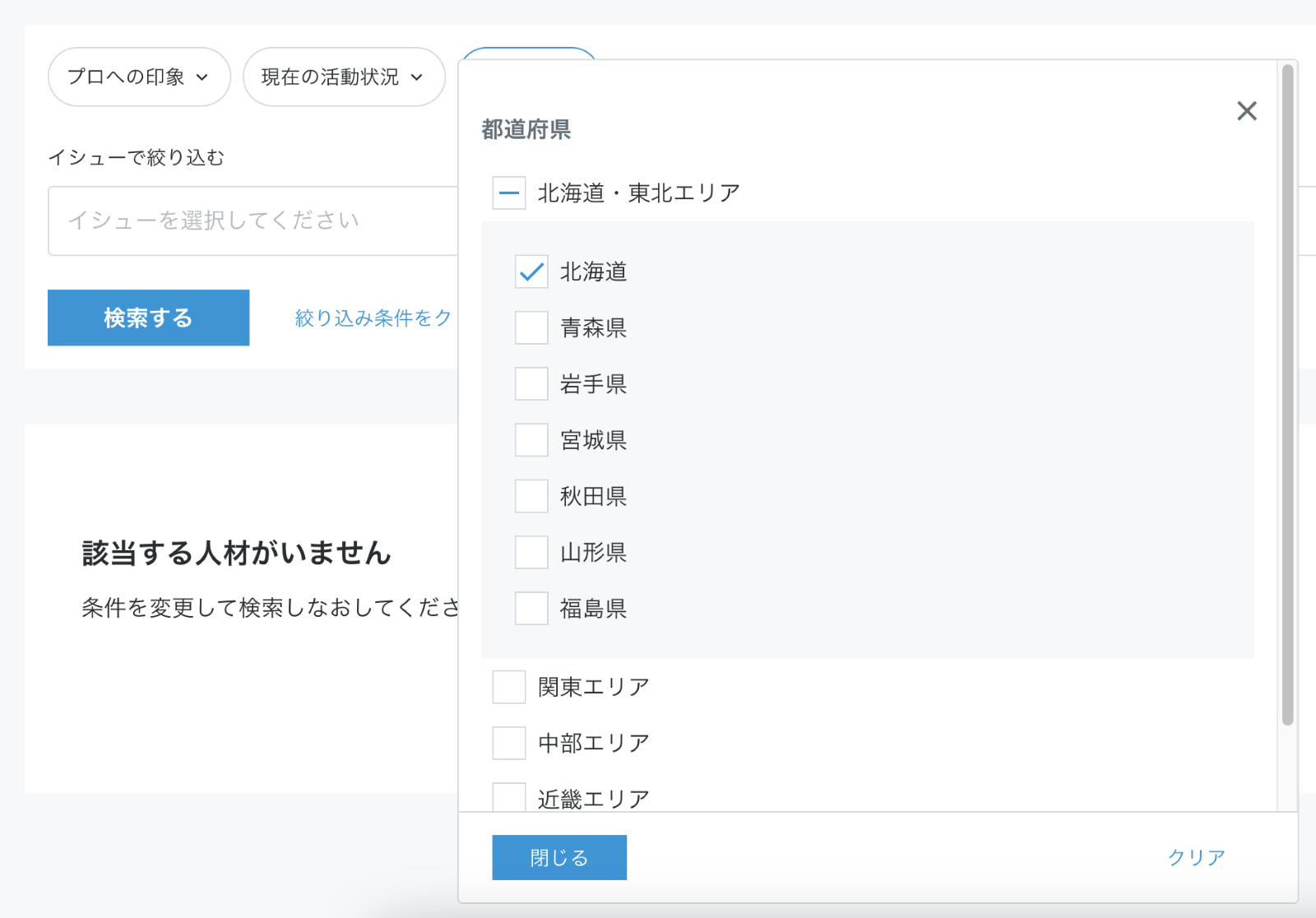Open the プロへの印象 dropdown
1316x918 pixels.
pyautogui.click(x=138, y=77)
